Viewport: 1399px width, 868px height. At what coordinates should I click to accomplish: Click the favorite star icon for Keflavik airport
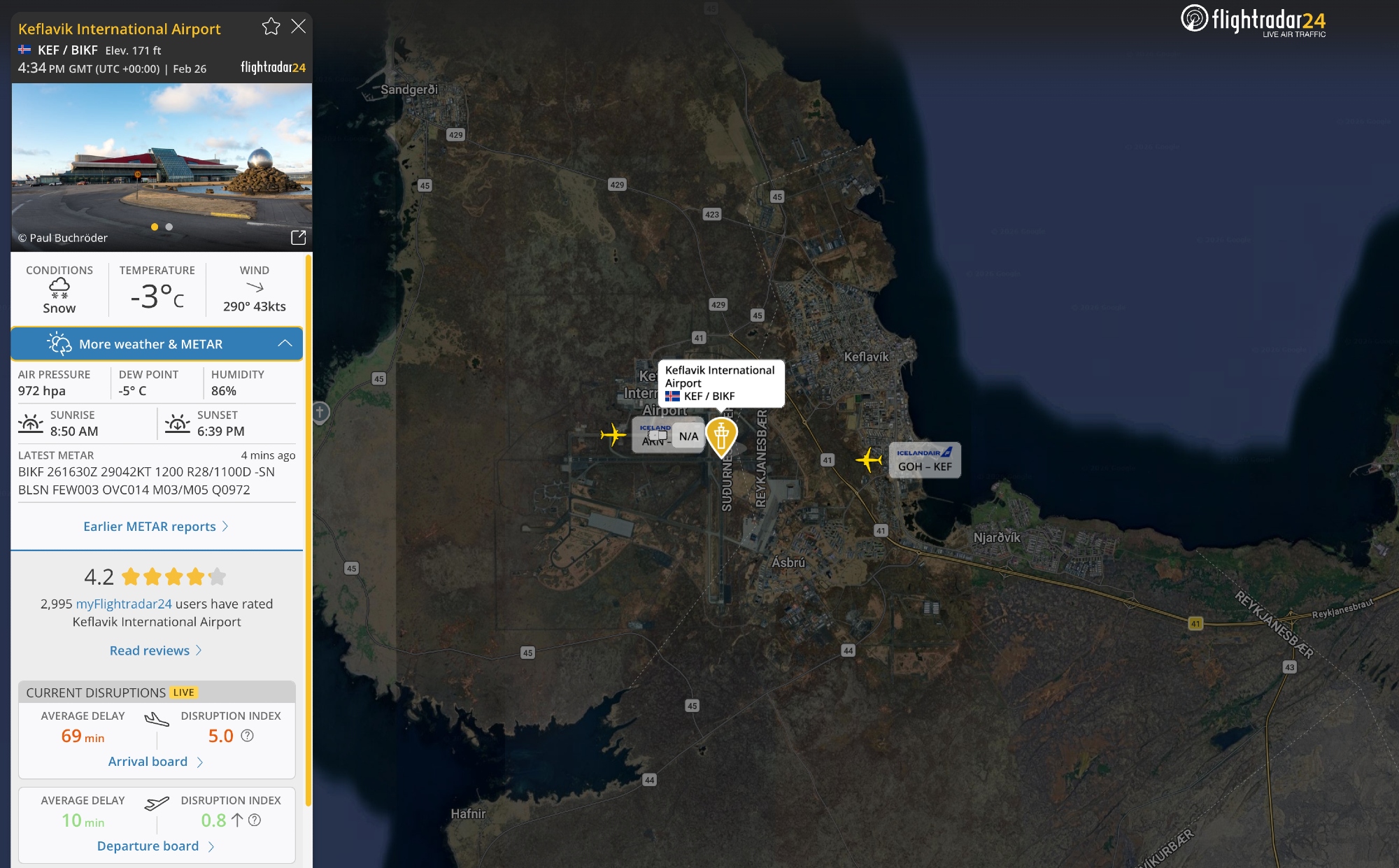(x=271, y=27)
